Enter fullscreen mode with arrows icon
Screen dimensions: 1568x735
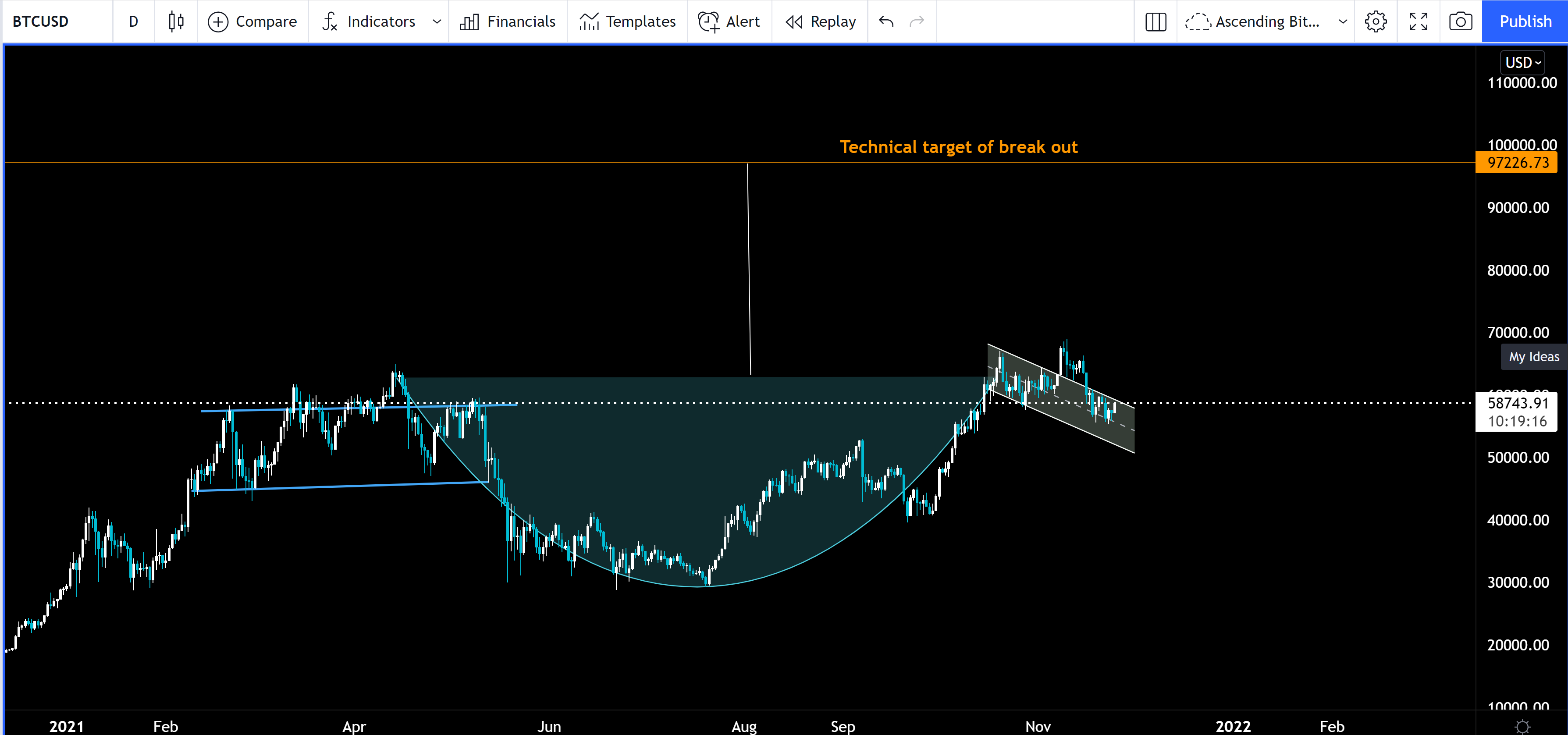click(x=1418, y=22)
